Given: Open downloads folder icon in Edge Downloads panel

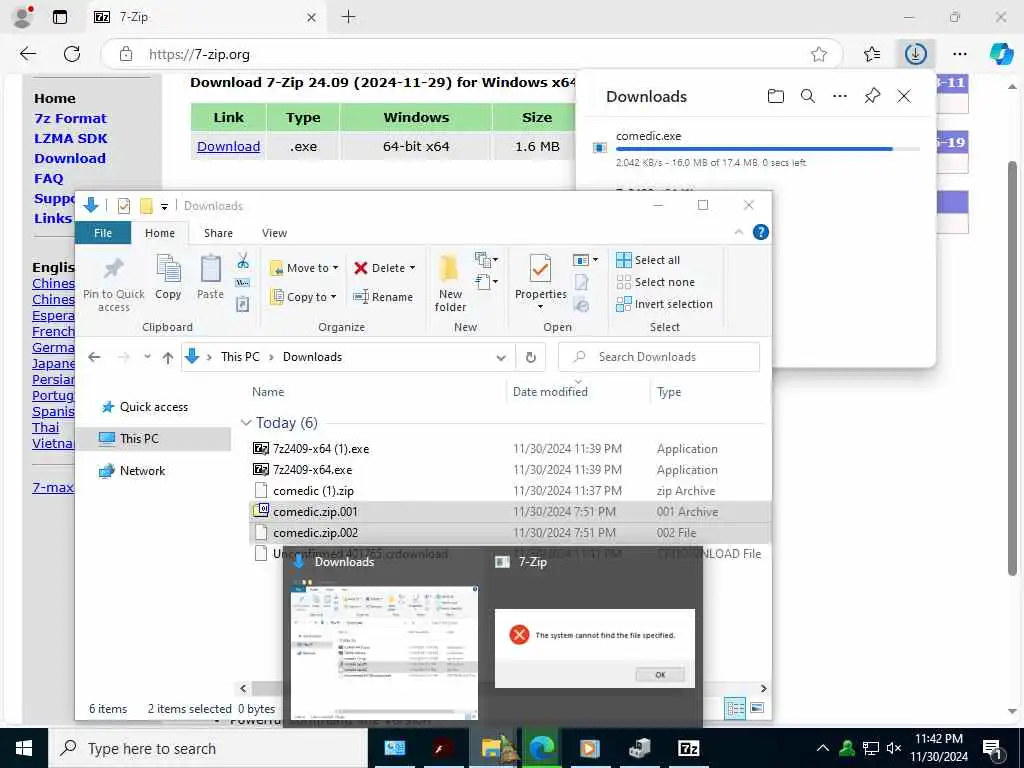Looking at the screenshot, I should pos(775,97).
